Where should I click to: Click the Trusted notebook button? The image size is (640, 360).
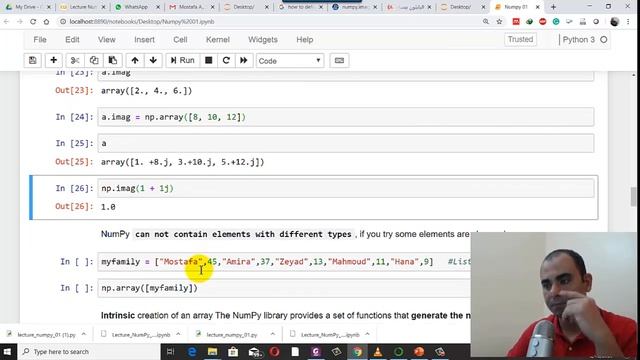[520, 39]
